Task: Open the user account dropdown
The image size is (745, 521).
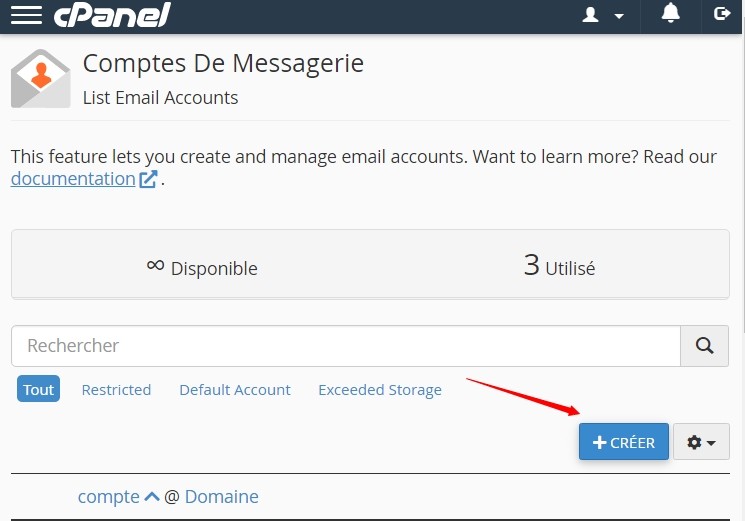Action: tap(603, 15)
